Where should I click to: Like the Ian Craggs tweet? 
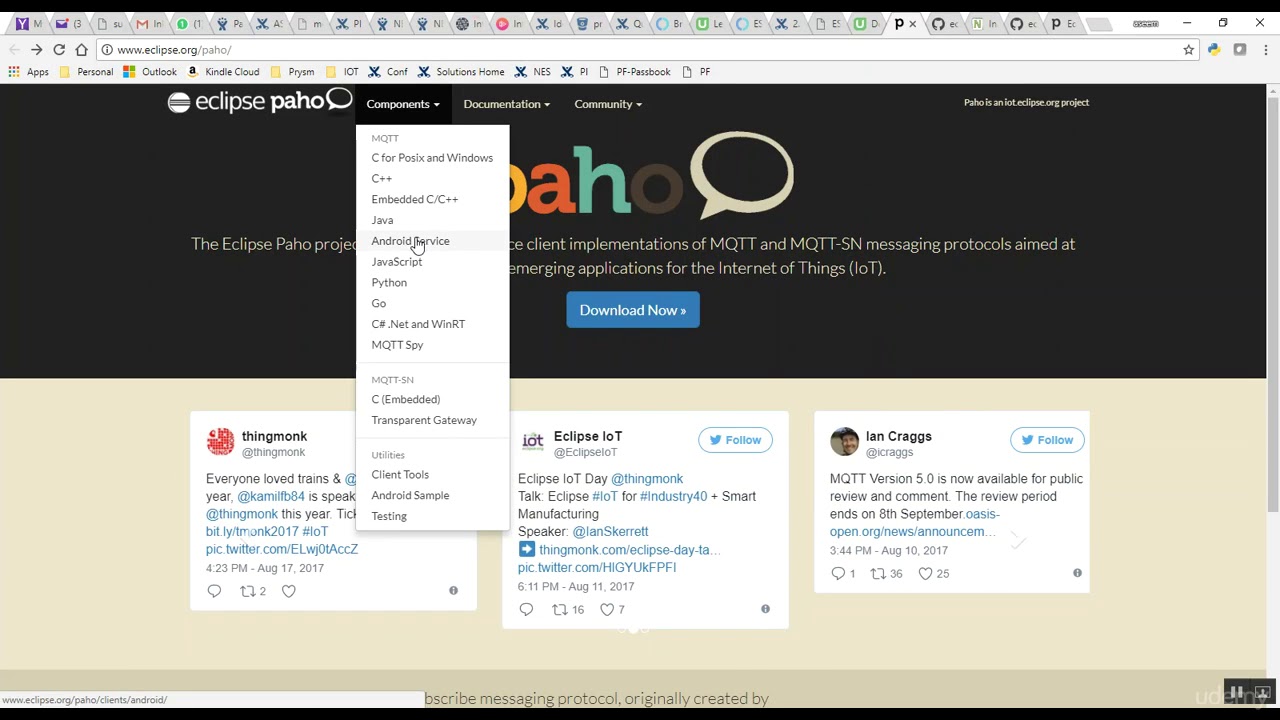(934, 573)
